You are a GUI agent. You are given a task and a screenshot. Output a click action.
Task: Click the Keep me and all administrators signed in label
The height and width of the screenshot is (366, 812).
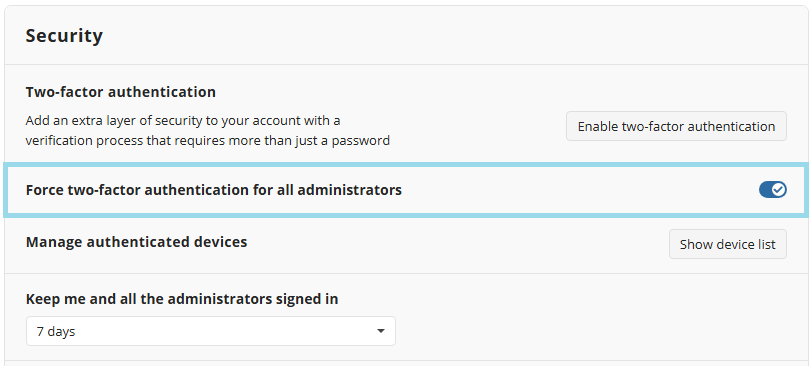point(182,299)
